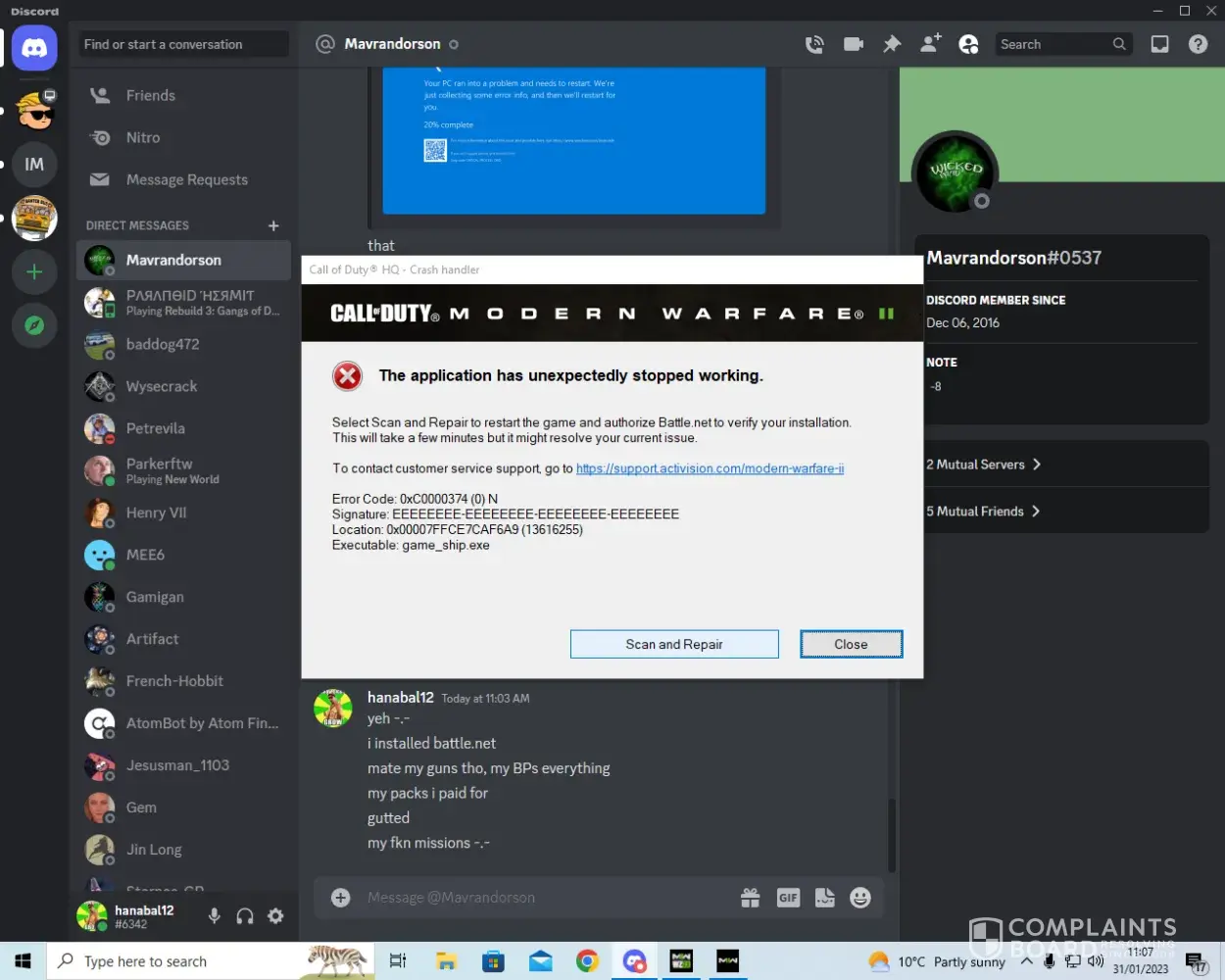The width and height of the screenshot is (1225, 980).
Task: Open pinned messages
Action: click(892, 44)
